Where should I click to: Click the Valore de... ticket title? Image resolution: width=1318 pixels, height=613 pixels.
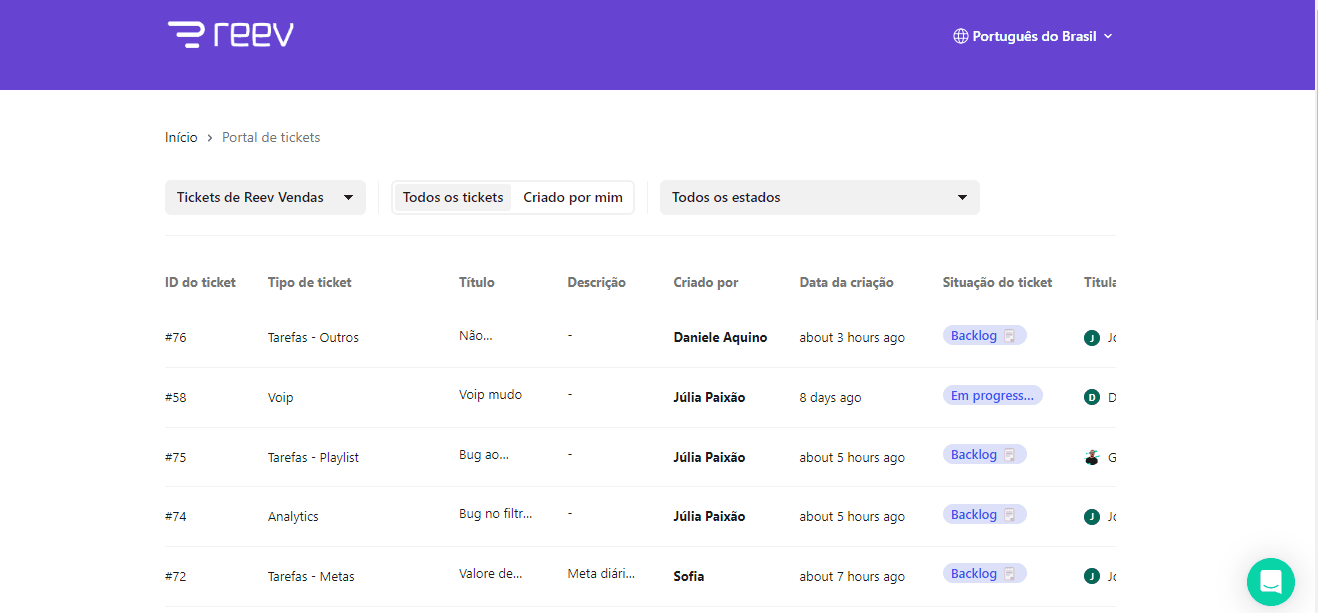click(x=491, y=573)
